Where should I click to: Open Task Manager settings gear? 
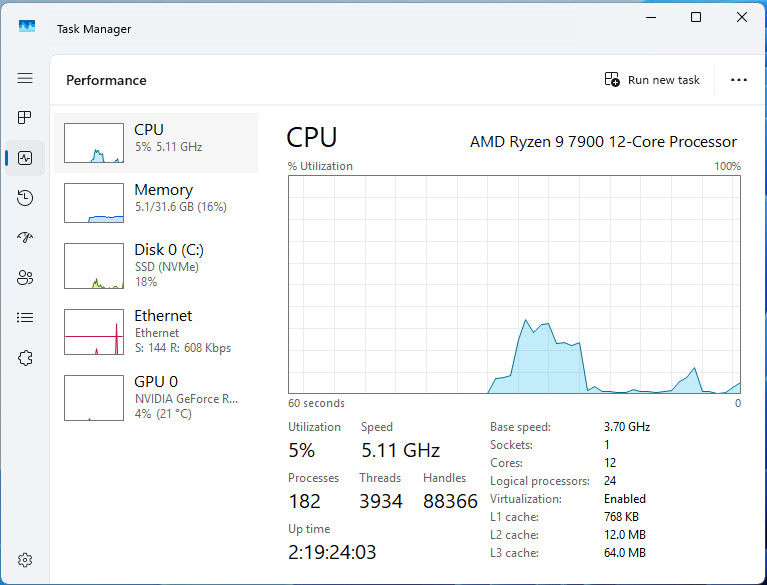coord(25,560)
